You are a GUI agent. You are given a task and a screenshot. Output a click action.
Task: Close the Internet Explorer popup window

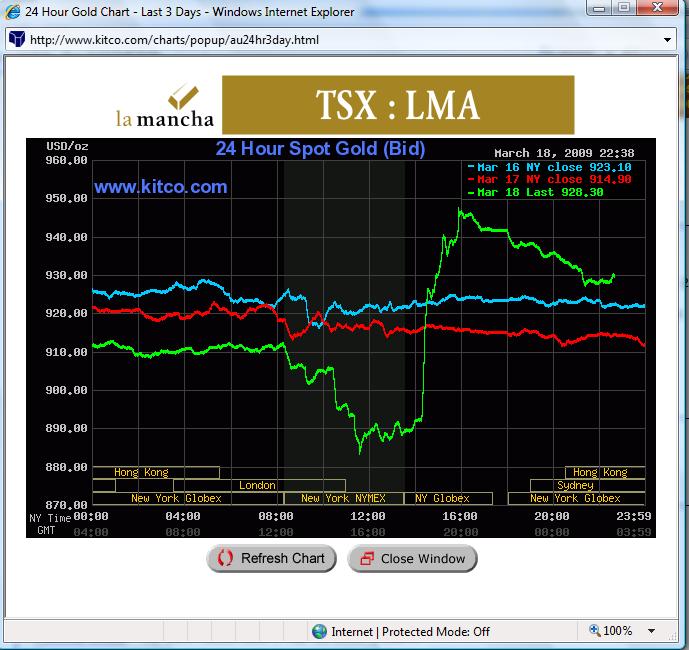click(x=657, y=7)
